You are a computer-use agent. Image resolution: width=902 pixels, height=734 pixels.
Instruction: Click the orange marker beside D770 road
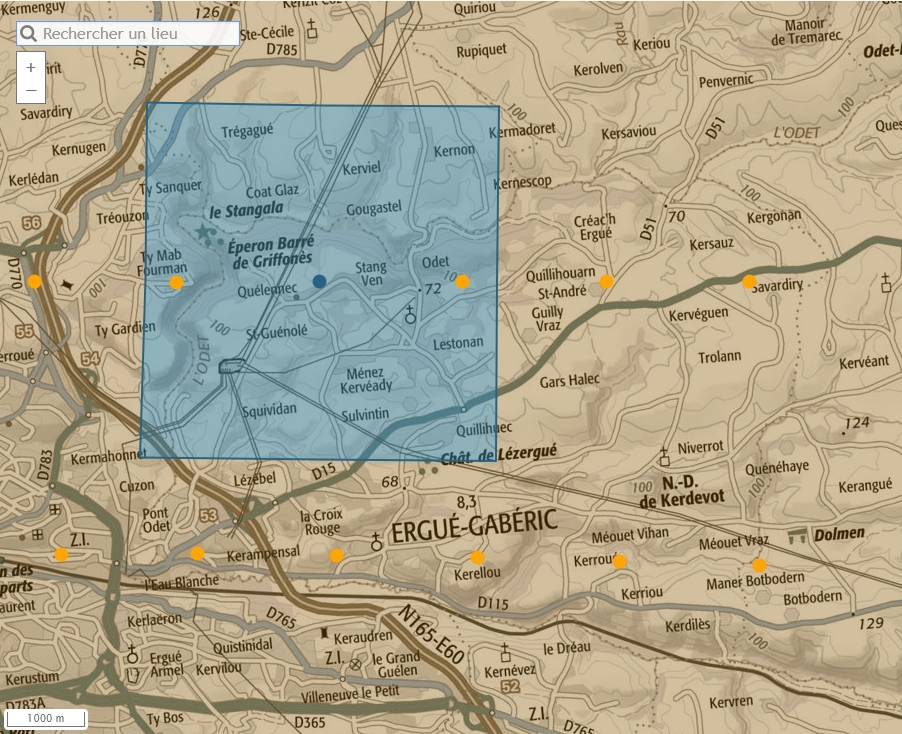(x=35, y=281)
